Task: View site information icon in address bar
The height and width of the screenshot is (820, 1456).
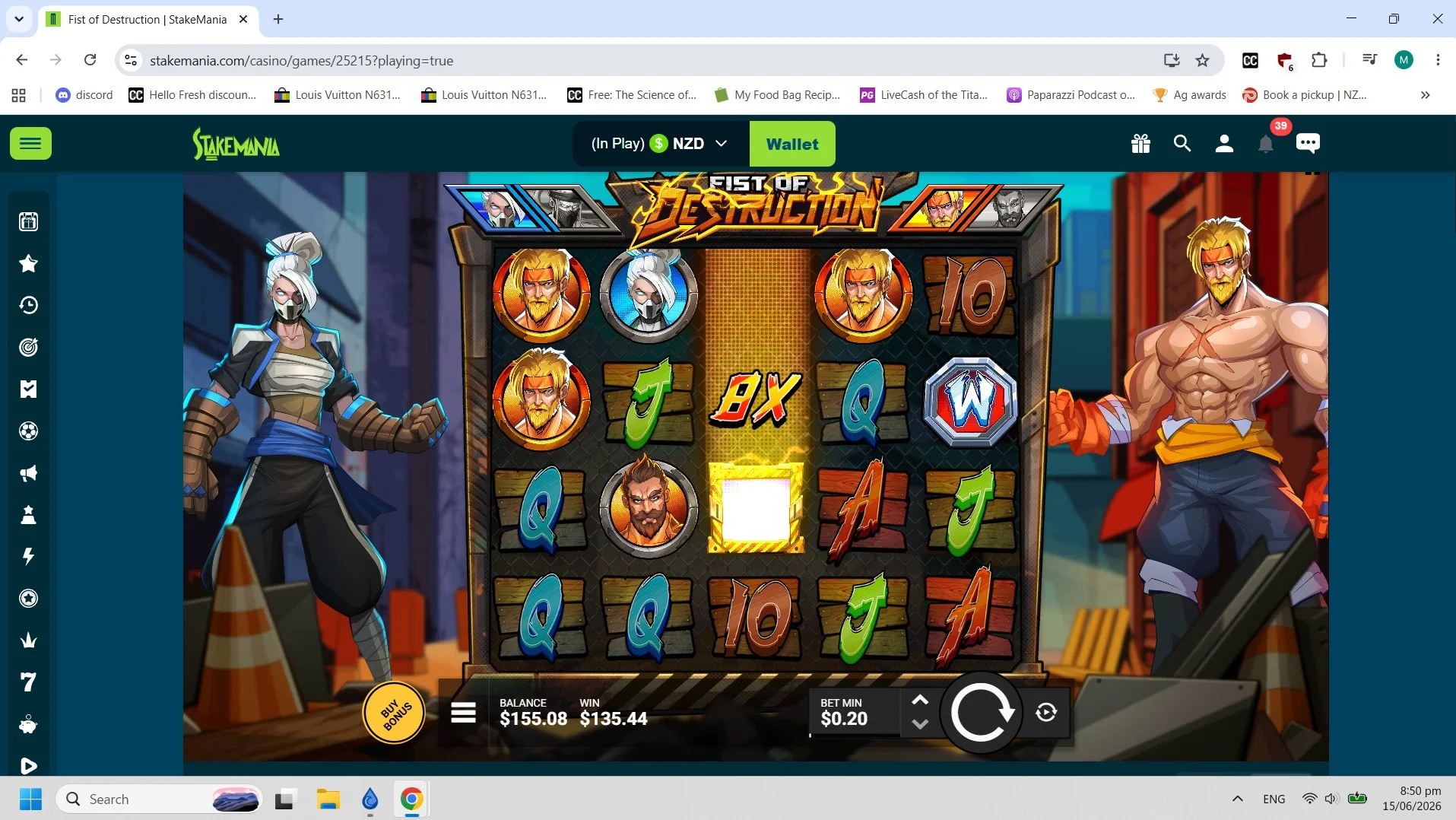Action: click(x=131, y=60)
